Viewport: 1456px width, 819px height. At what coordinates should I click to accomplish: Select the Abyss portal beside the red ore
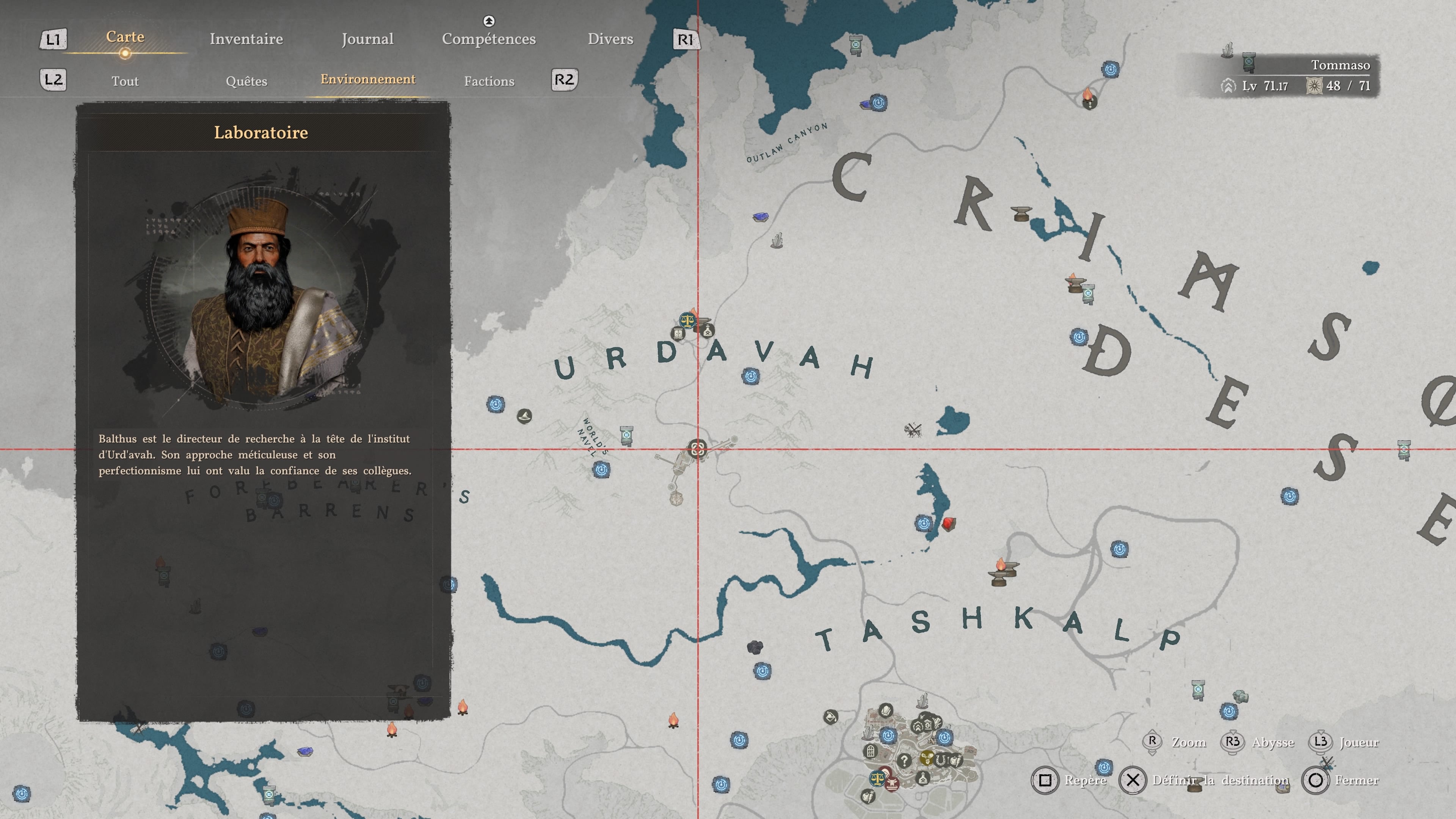pos(924,523)
